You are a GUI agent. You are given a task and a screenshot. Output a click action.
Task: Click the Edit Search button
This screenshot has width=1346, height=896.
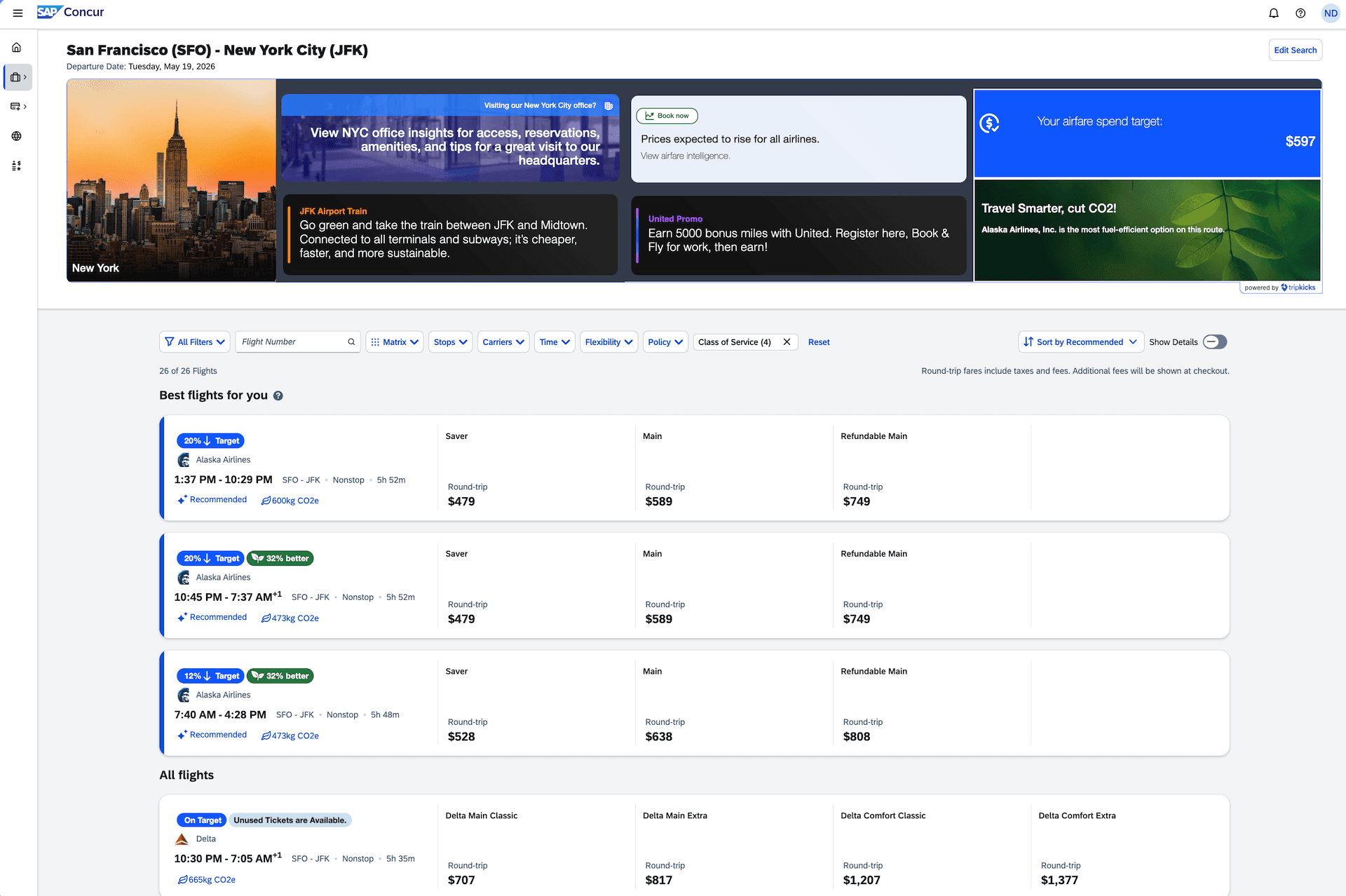coord(1295,50)
